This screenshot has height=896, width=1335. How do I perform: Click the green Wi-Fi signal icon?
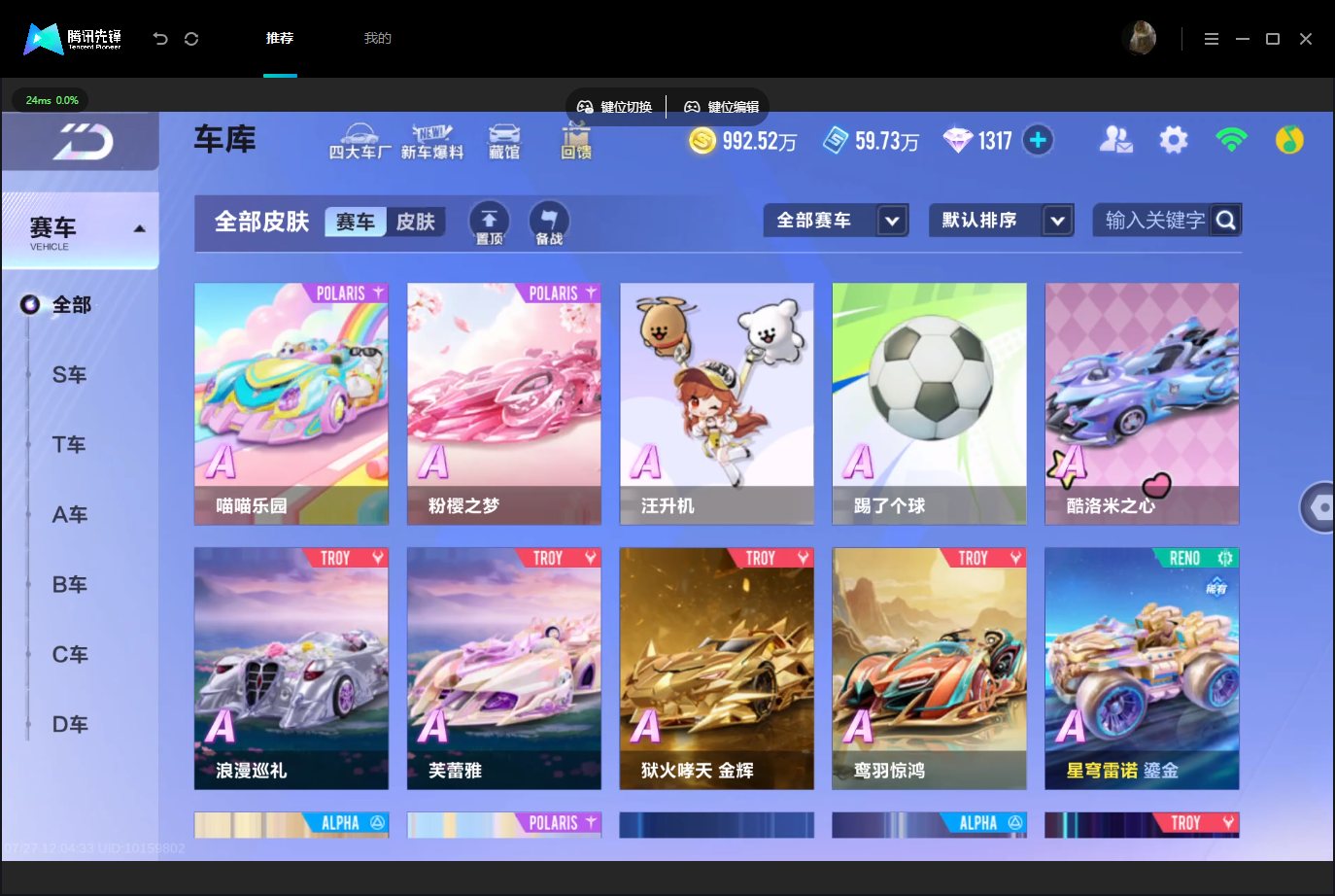click(1232, 140)
